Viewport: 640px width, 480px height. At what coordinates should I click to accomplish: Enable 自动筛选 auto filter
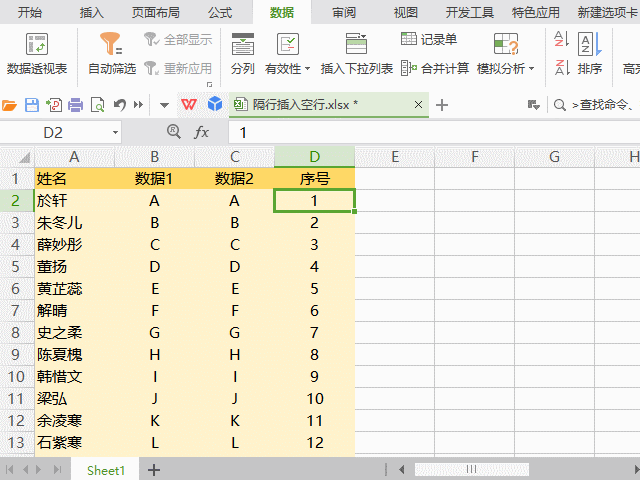pos(112,54)
